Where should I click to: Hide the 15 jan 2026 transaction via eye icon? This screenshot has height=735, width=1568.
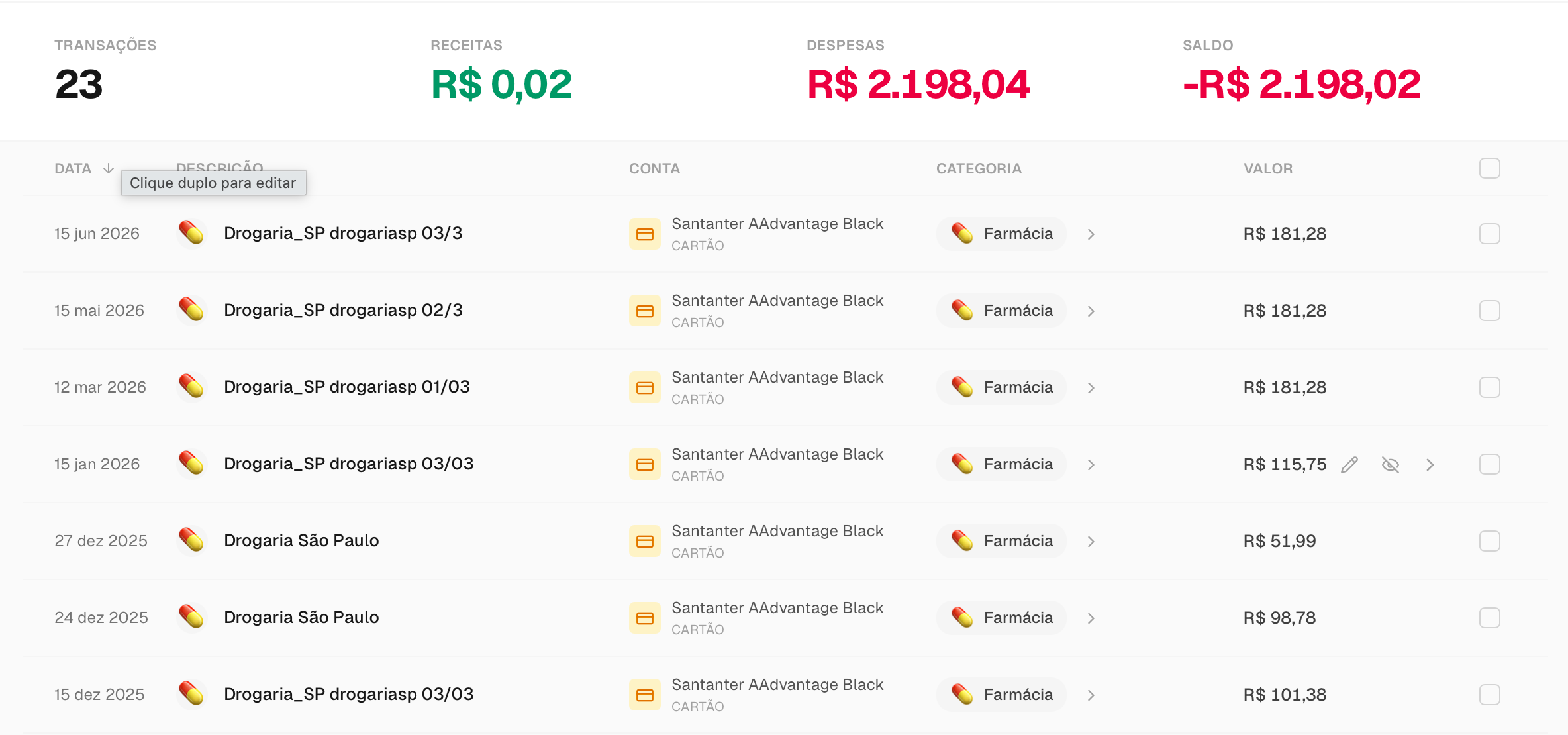point(1391,465)
